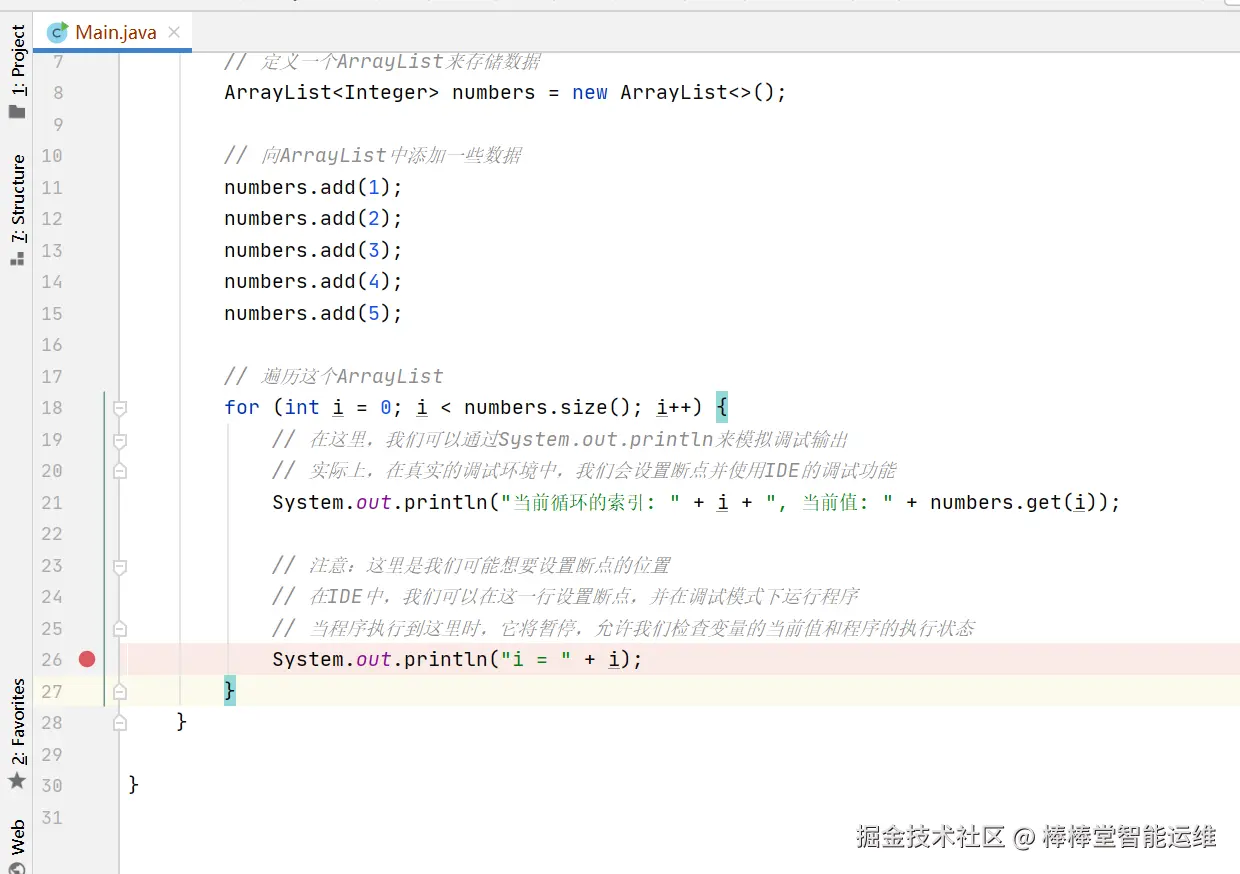Click fold end marker at line 25

(120, 629)
